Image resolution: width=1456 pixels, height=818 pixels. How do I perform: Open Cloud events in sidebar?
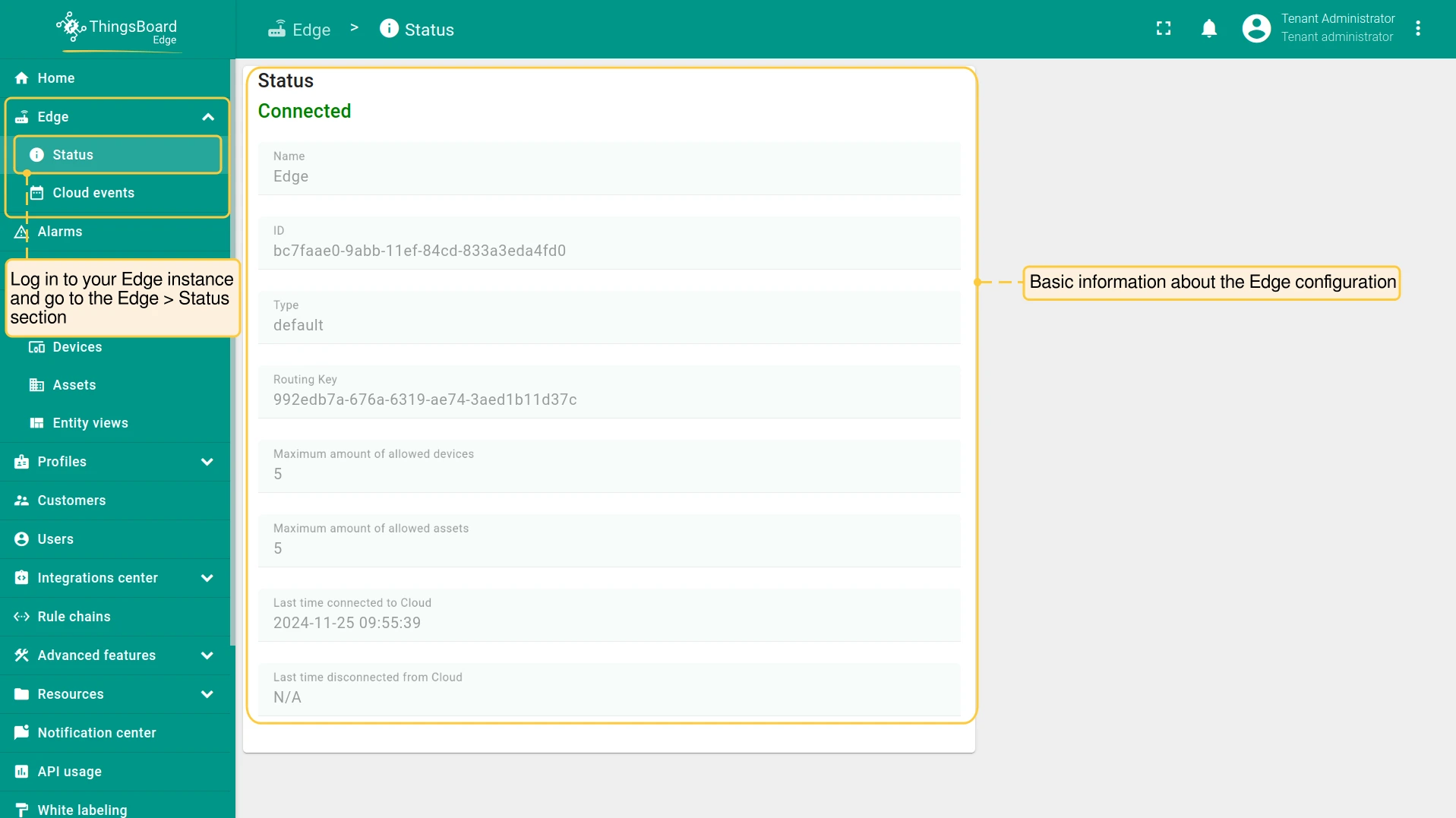[93, 193]
